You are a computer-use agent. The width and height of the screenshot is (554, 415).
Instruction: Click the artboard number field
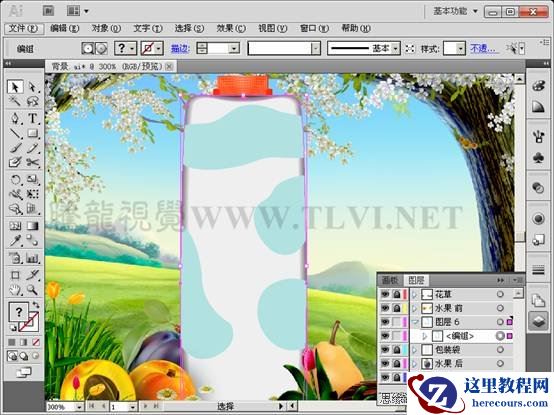point(119,407)
